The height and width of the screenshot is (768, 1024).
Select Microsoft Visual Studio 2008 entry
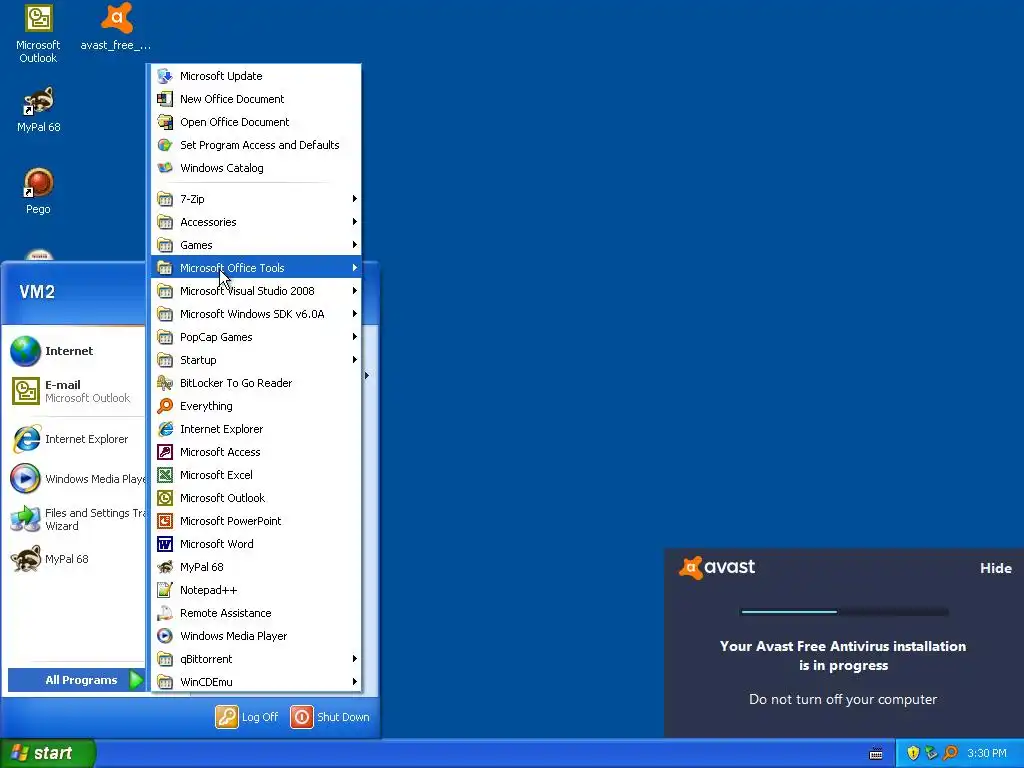256,291
